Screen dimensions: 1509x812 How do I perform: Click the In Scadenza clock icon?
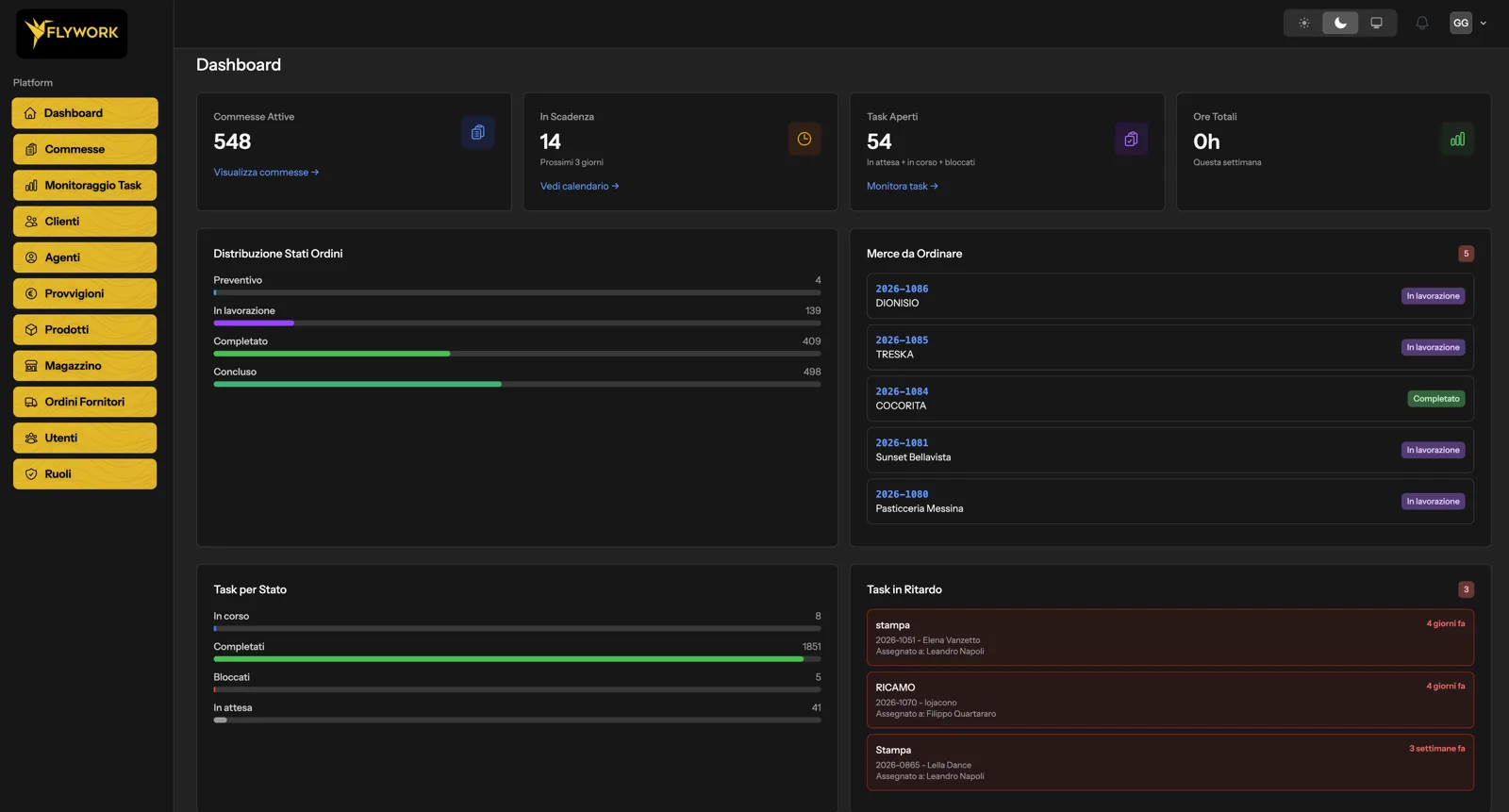(804, 139)
